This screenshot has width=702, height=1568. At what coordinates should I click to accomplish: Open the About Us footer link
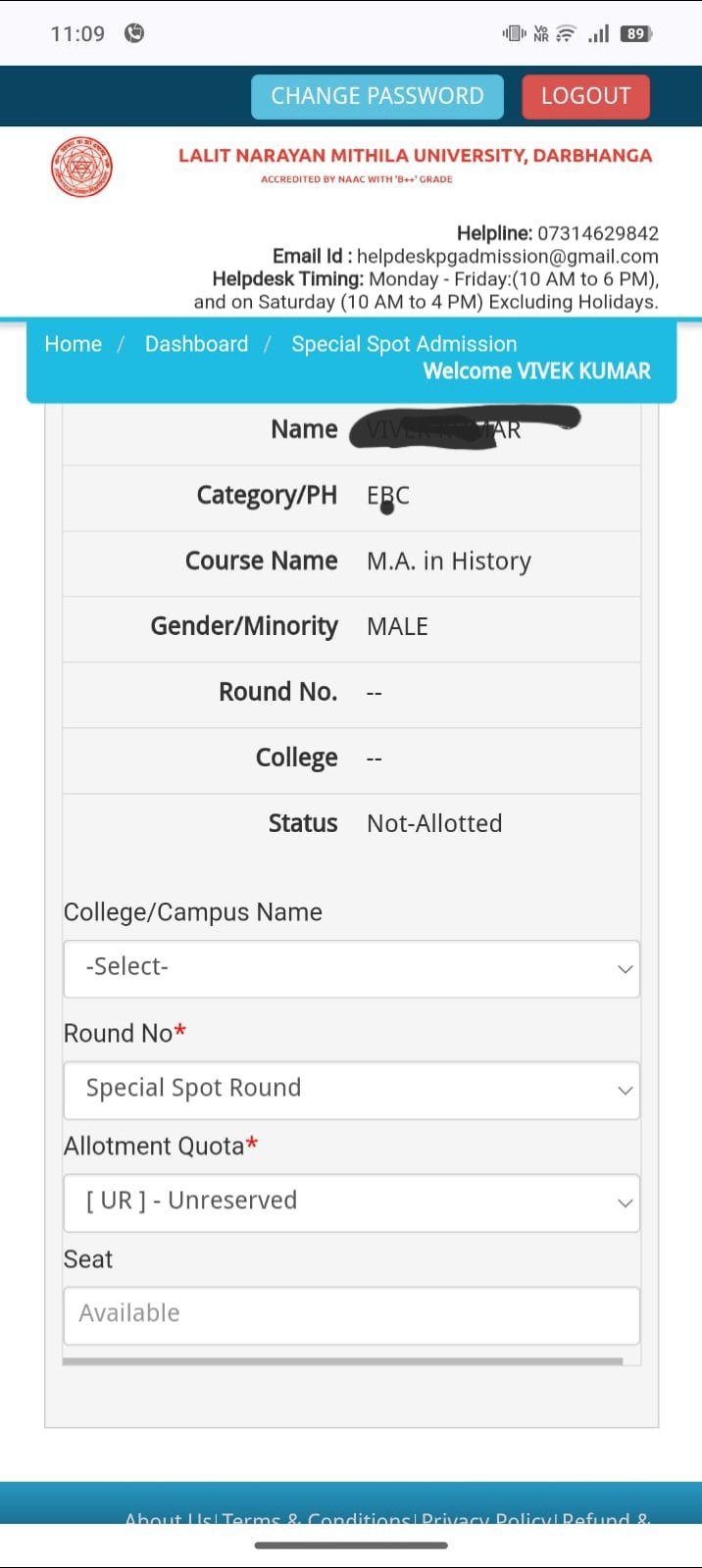tap(168, 1518)
